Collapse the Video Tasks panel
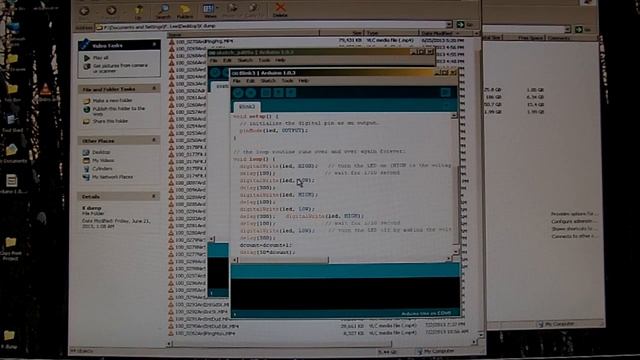This screenshot has width=640, height=360. (x=154, y=44)
